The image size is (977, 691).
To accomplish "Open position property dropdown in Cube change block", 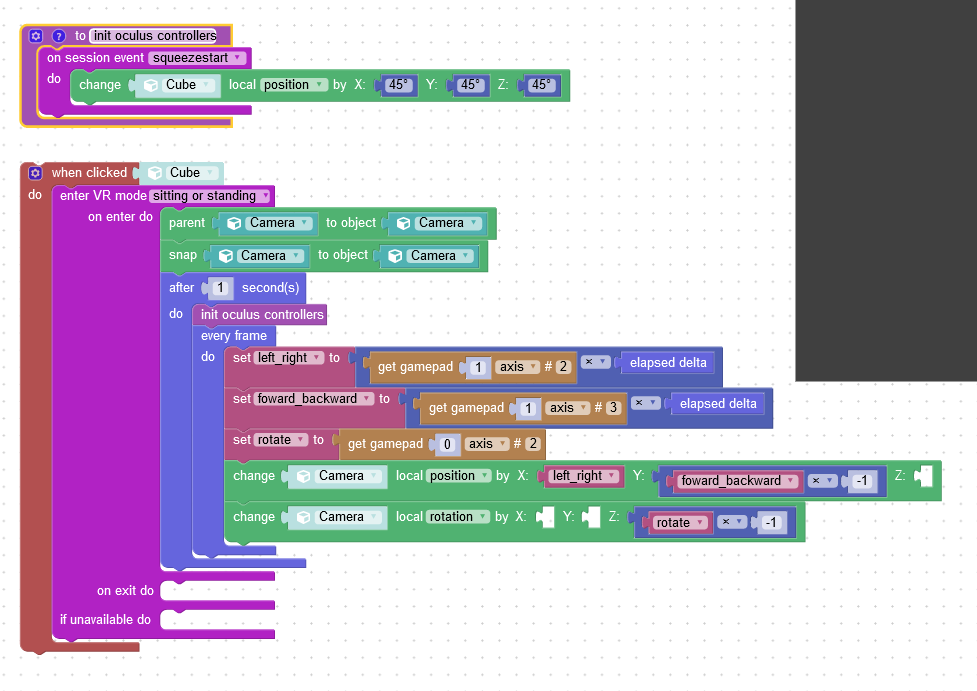I will (x=293, y=85).
